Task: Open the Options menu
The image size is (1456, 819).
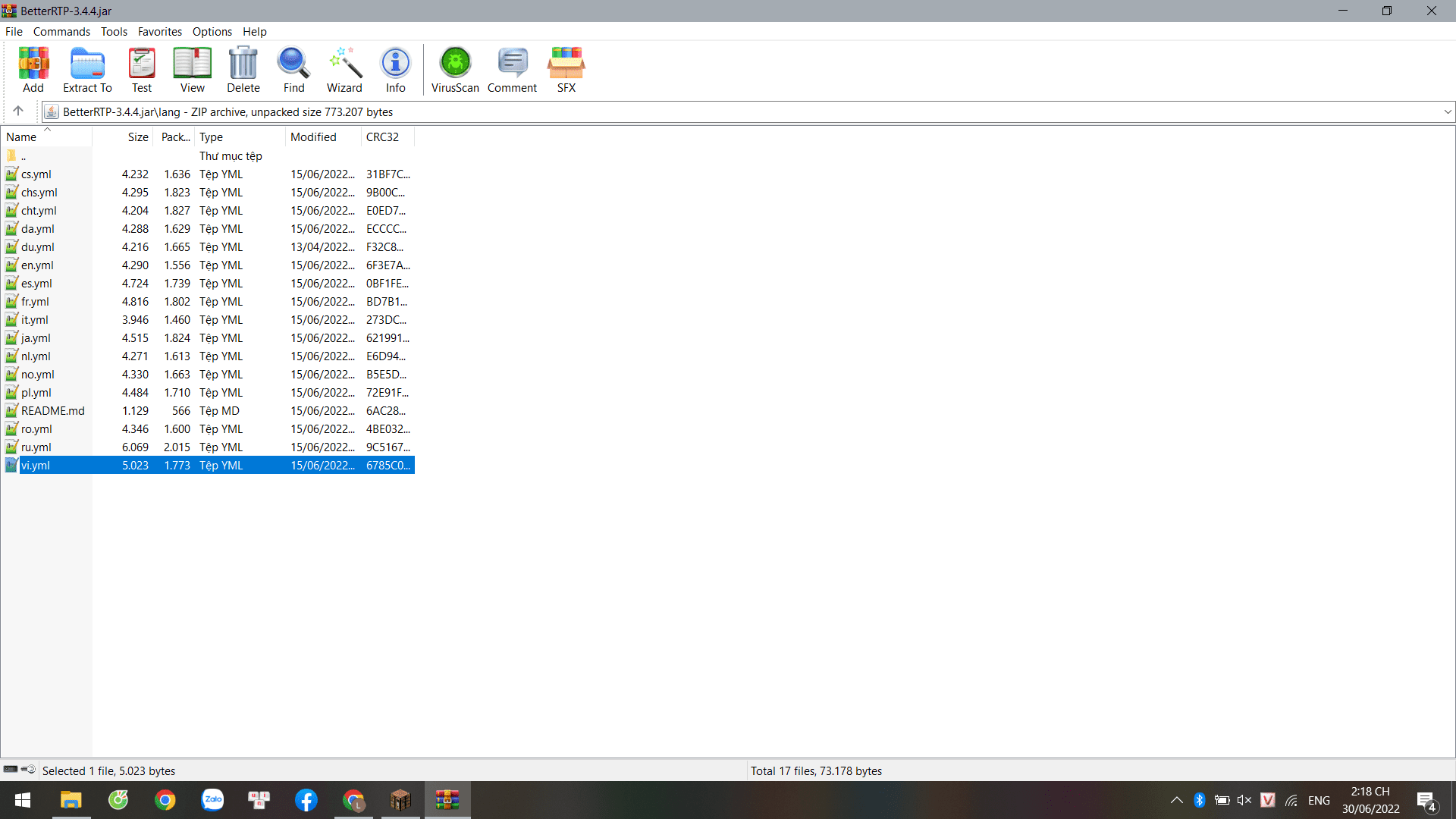Action: tap(212, 32)
